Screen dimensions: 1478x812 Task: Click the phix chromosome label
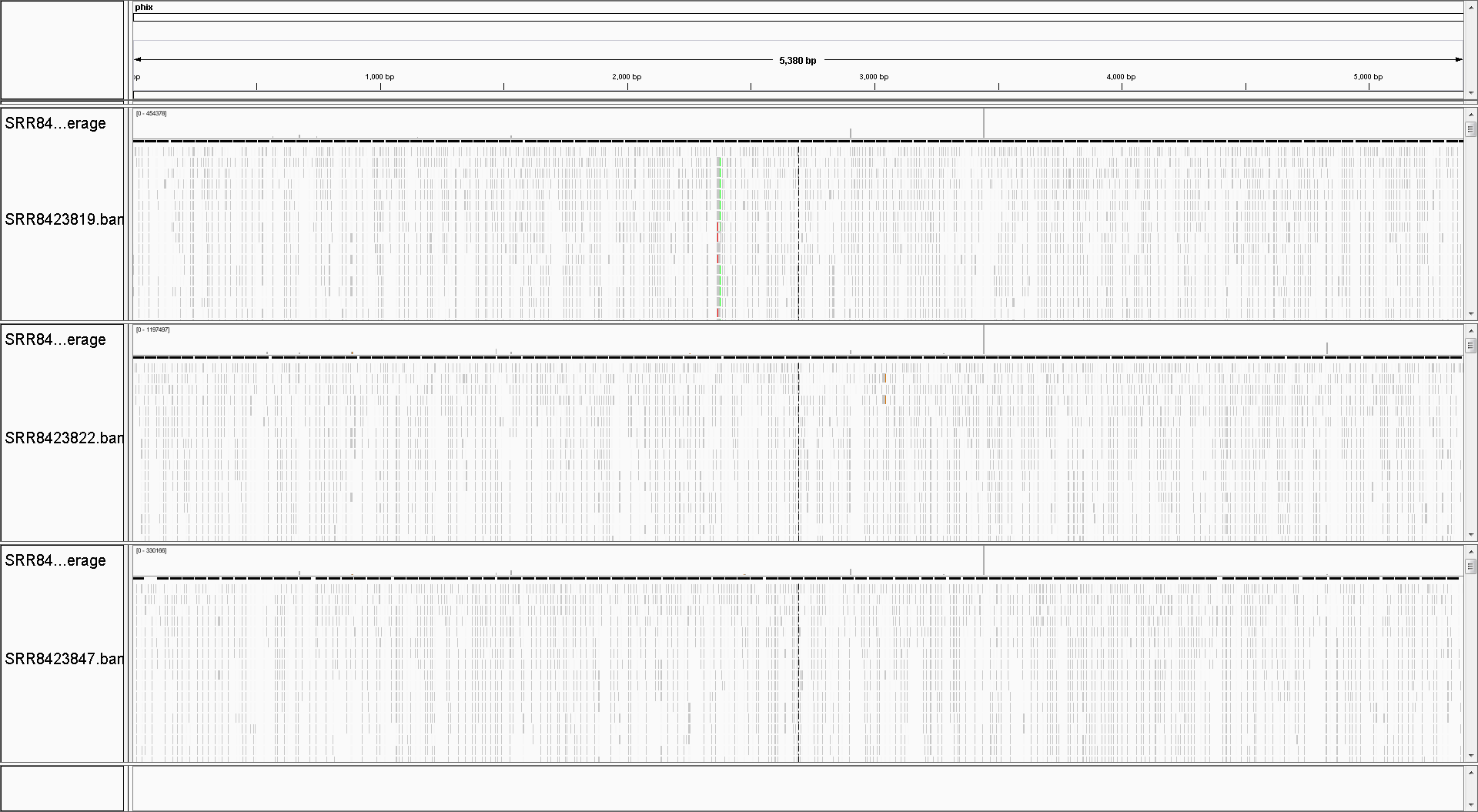click(x=144, y=7)
